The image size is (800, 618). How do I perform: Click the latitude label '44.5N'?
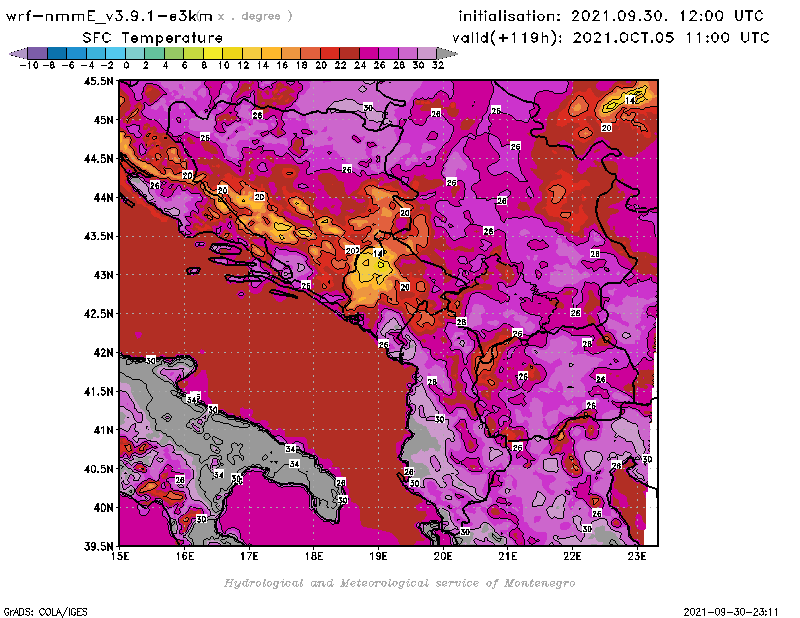(x=98, y=159)
